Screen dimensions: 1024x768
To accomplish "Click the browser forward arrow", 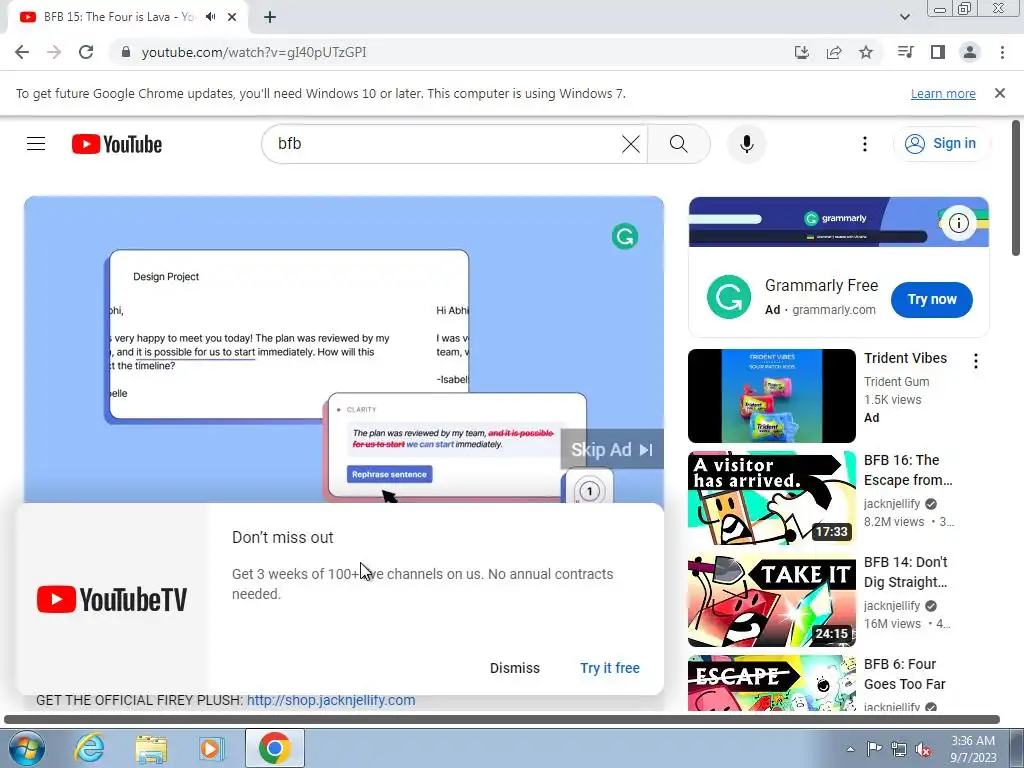I will pyautogui.click(x=54, y=52).
